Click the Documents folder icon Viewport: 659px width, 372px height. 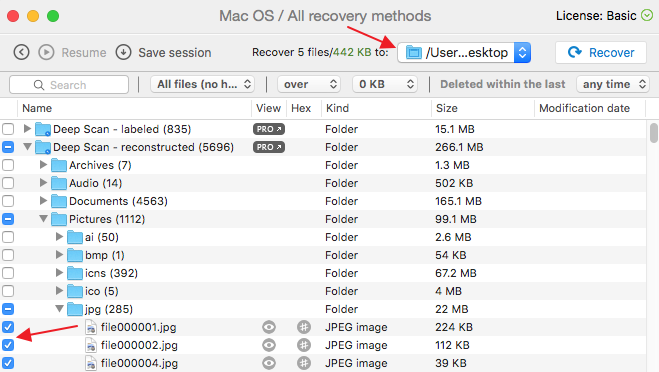(x=59, y=201)
